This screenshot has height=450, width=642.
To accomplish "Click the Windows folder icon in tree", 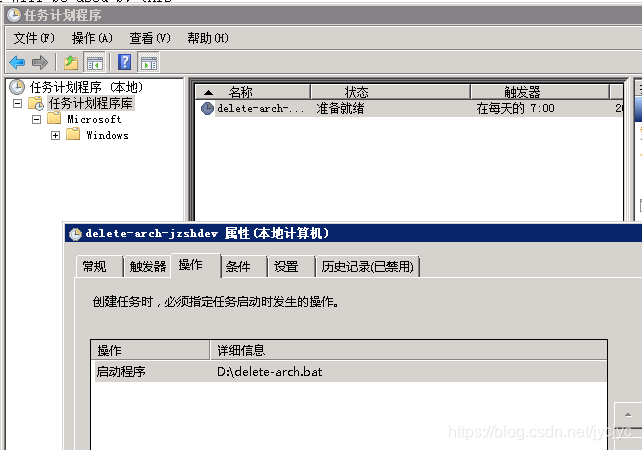I will click(73, 134).
